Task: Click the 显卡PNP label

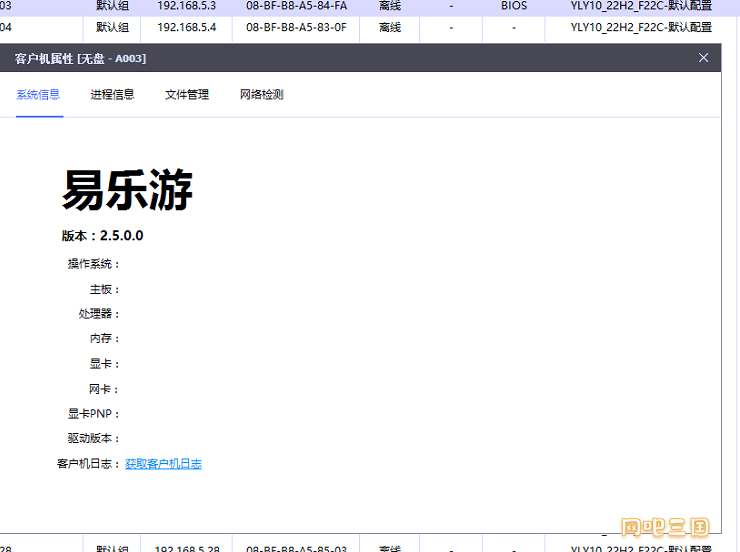Action: pyautogui.click(x=93, y=414)
